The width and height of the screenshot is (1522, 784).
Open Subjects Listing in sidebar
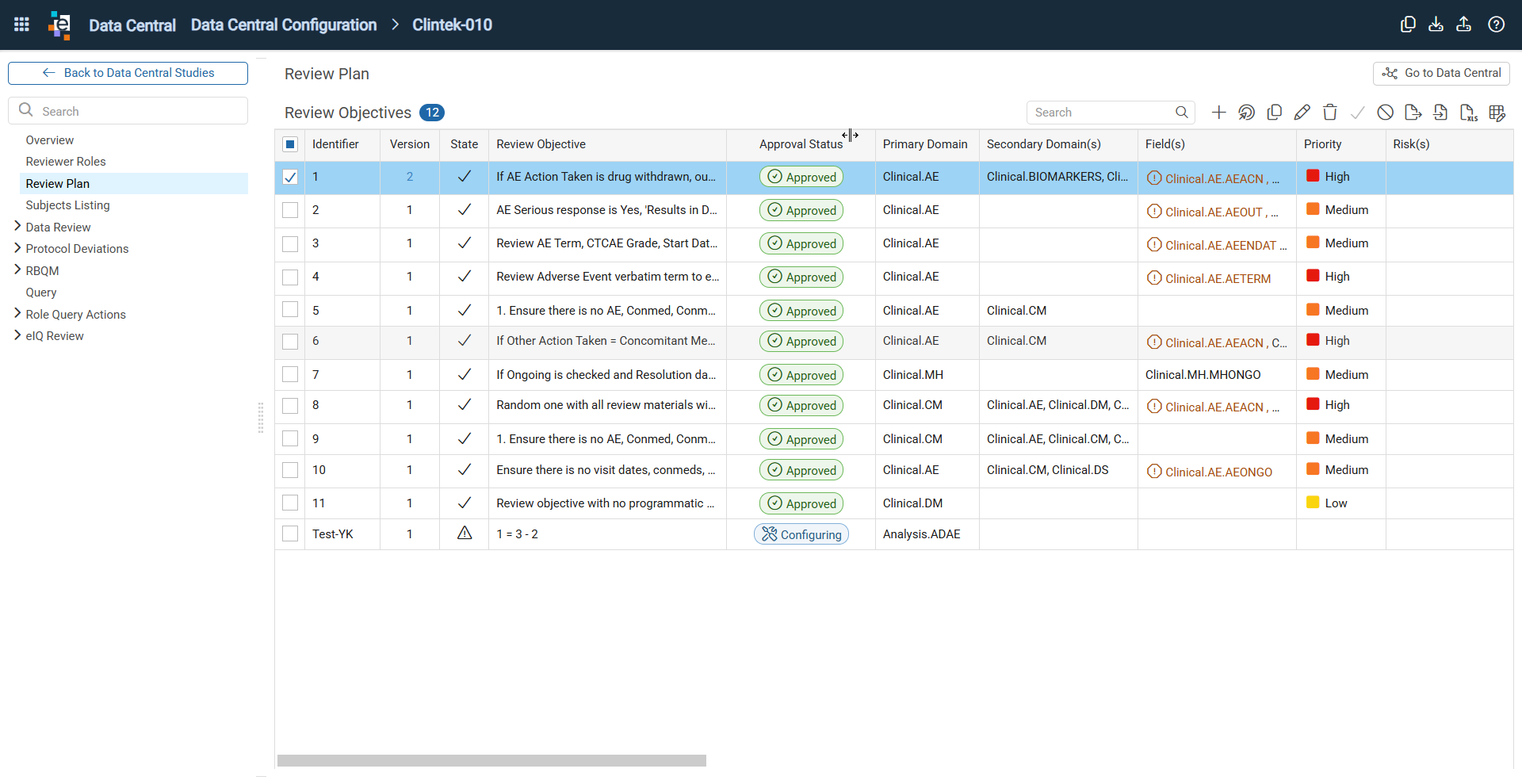click(x=68, y=205)
